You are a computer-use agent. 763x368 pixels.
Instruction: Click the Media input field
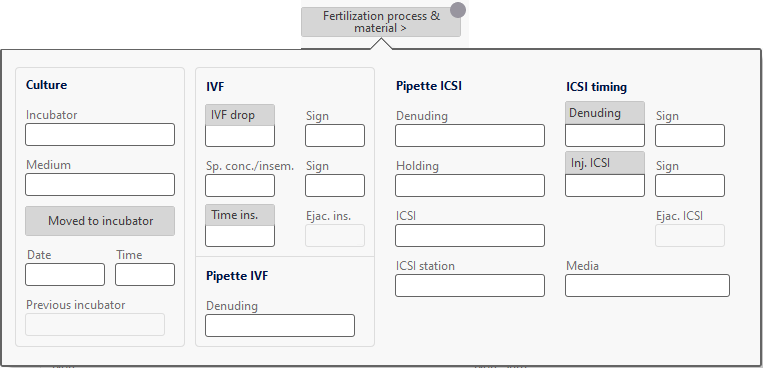click(647, 285)
